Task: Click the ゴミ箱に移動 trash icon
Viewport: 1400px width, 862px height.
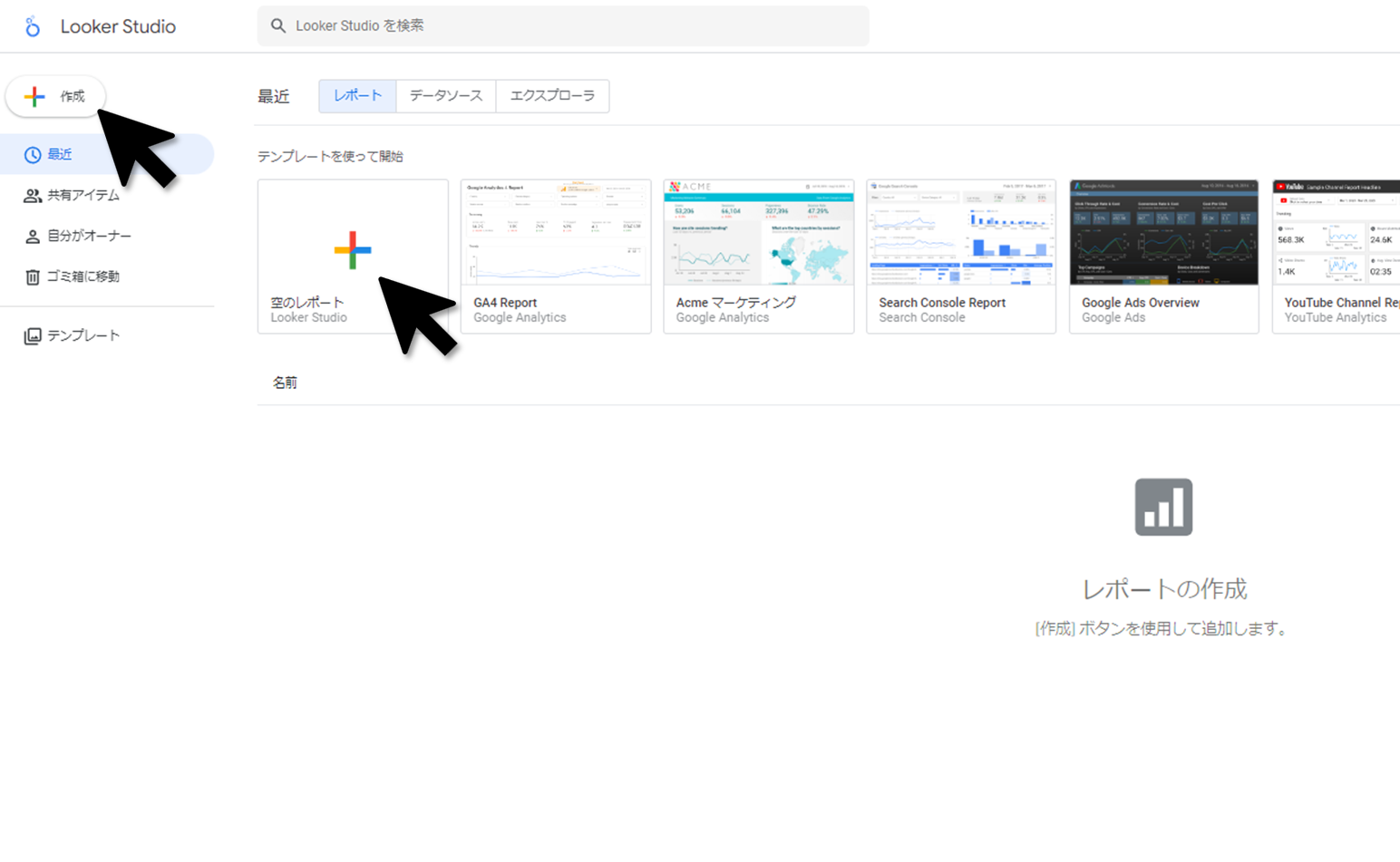Action: click(33, 277)
